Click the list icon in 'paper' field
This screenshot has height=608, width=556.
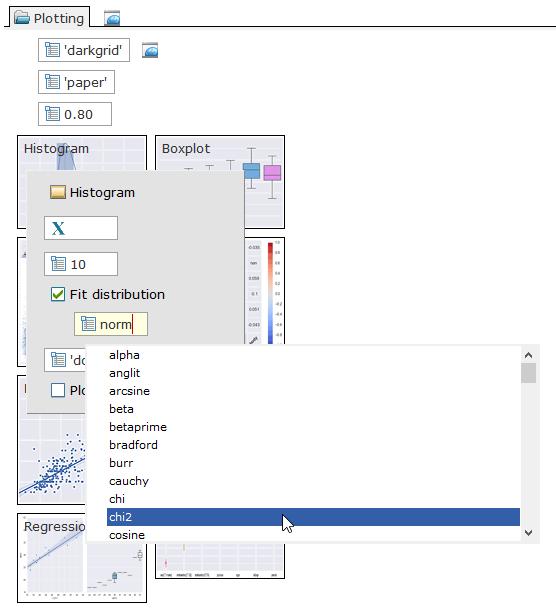coord(52,82)
